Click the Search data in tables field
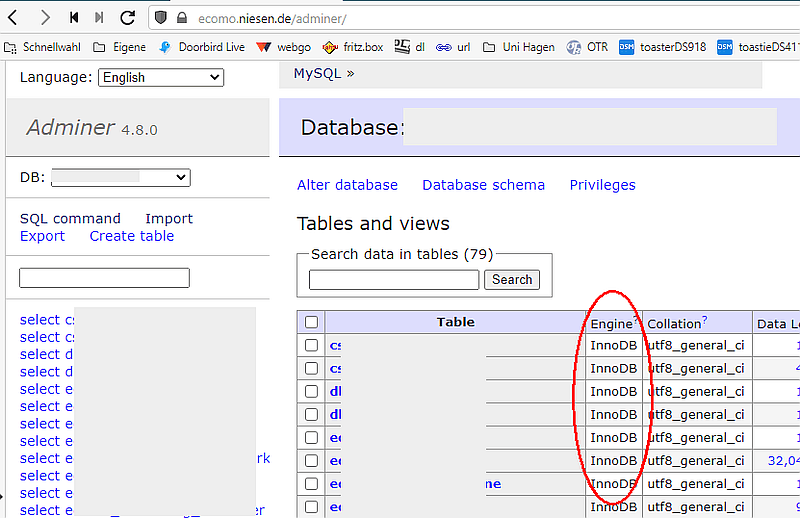Viewport: 800px width, 518px height. (394, 280)
